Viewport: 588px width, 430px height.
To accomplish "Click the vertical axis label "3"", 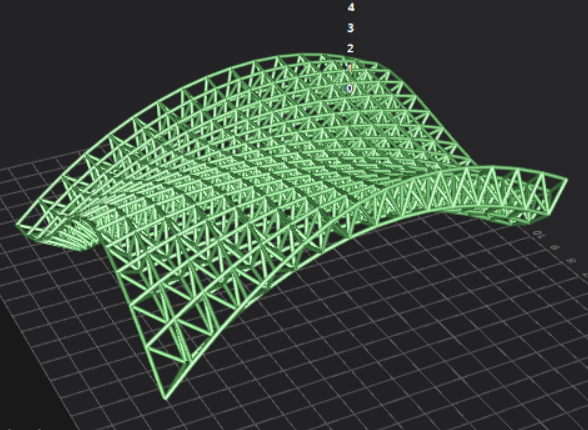I will click(x=350, y=28).
